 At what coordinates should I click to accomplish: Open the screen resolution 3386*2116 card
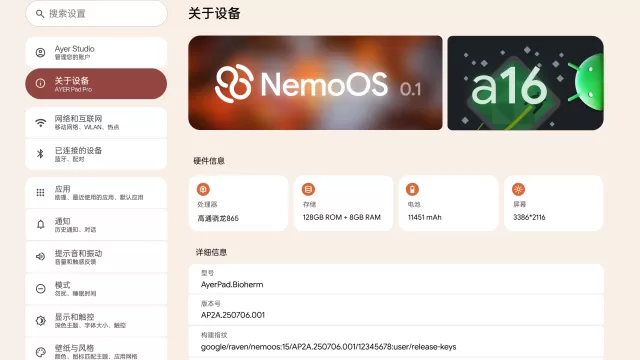553,203
